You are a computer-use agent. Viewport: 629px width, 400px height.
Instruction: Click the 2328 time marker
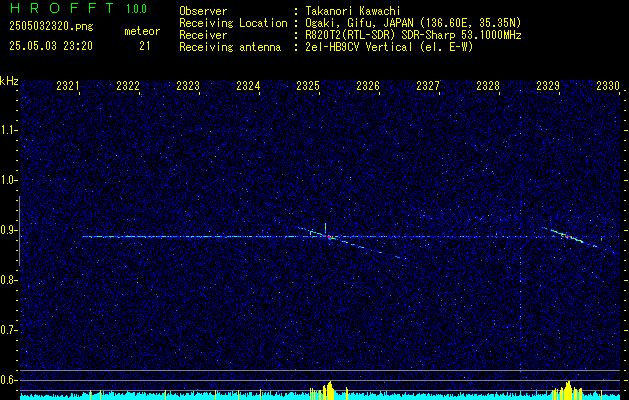click(488, 85)
